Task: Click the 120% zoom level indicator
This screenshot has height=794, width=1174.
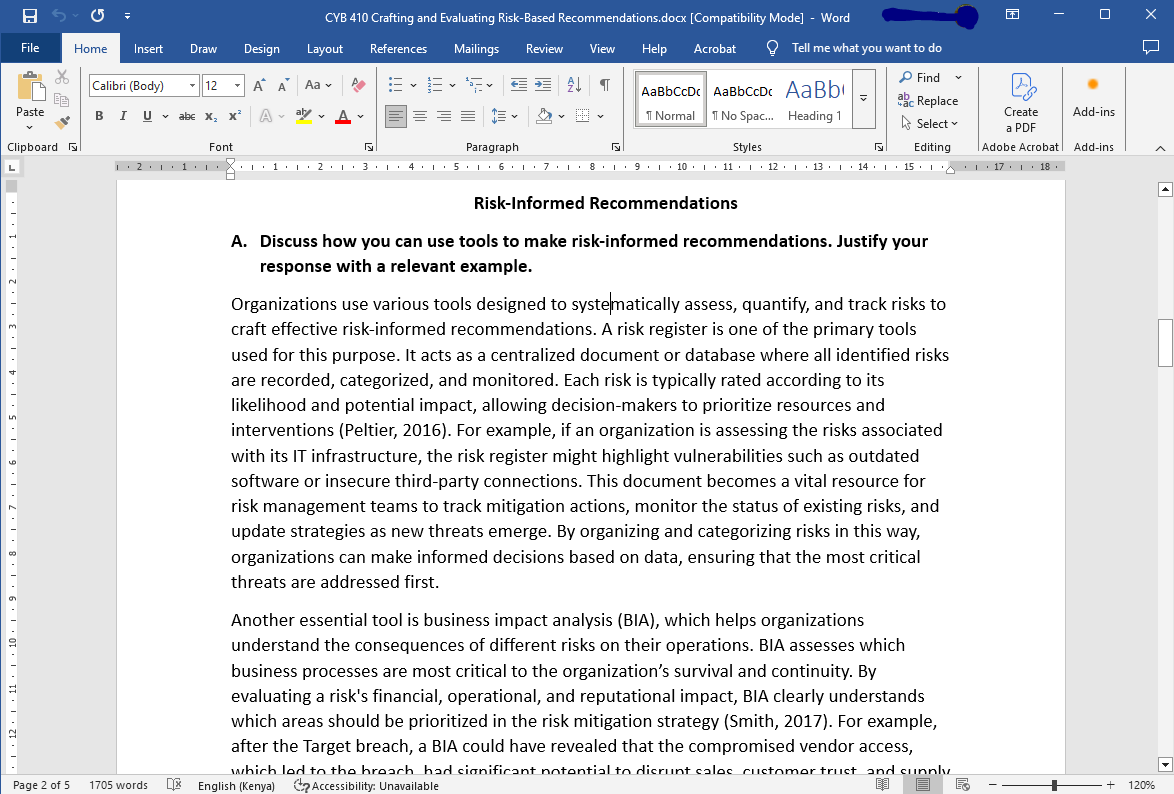Action: [x=1141, y=785]
